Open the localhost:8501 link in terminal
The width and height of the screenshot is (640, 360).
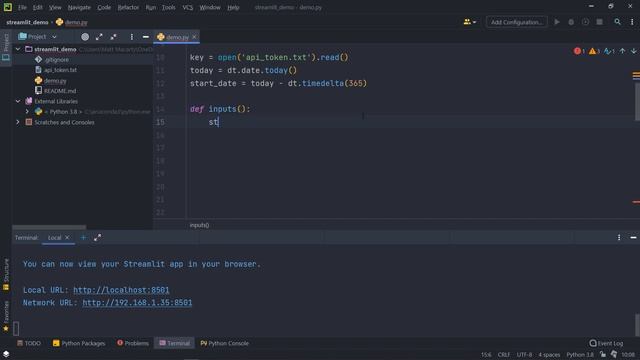(x=121, y=290)
